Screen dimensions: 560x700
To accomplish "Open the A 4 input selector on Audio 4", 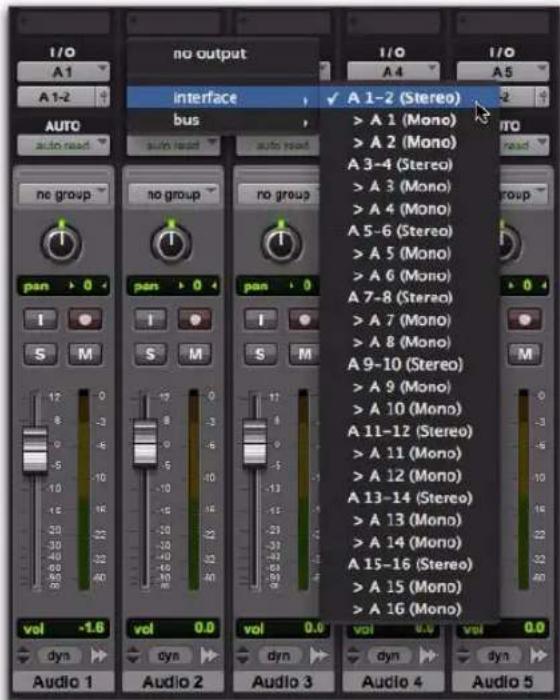I will point(393,71).
